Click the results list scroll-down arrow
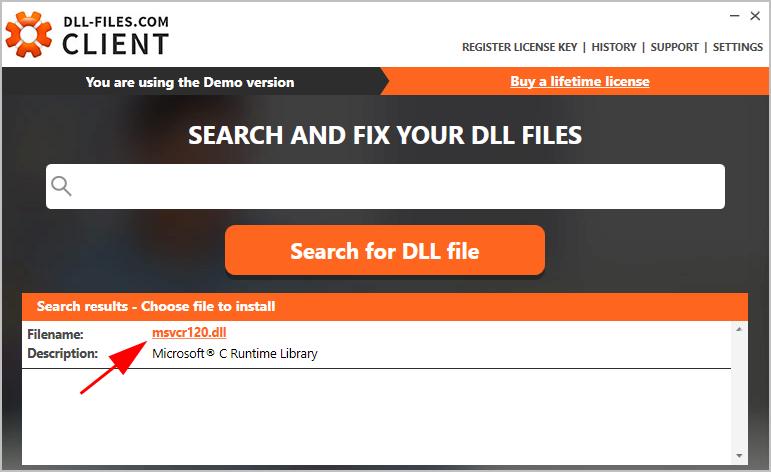The width and height of the screenshot is (771, 472). tap(739, 456)
